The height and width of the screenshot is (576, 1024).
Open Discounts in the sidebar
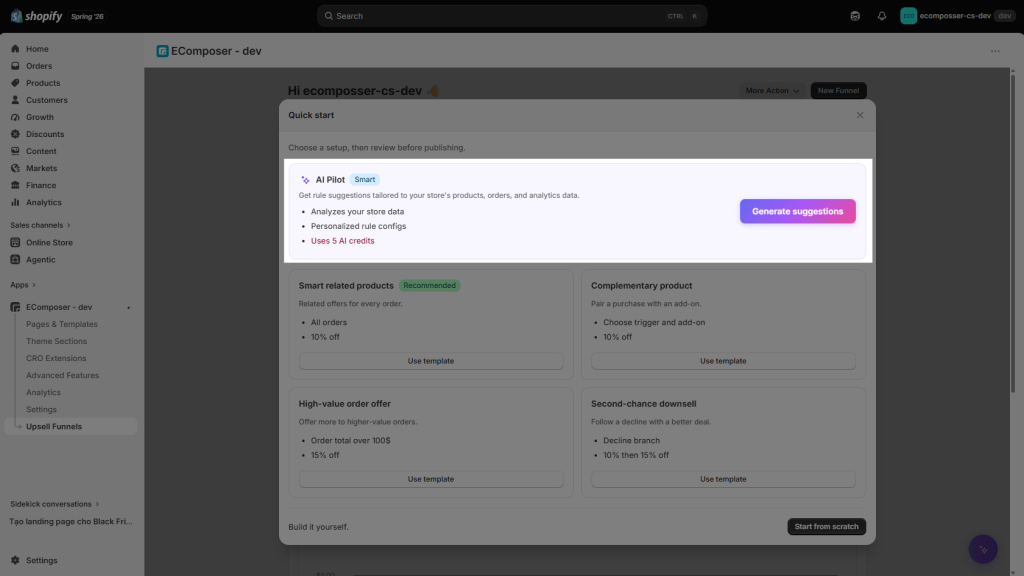pos(44,134)
